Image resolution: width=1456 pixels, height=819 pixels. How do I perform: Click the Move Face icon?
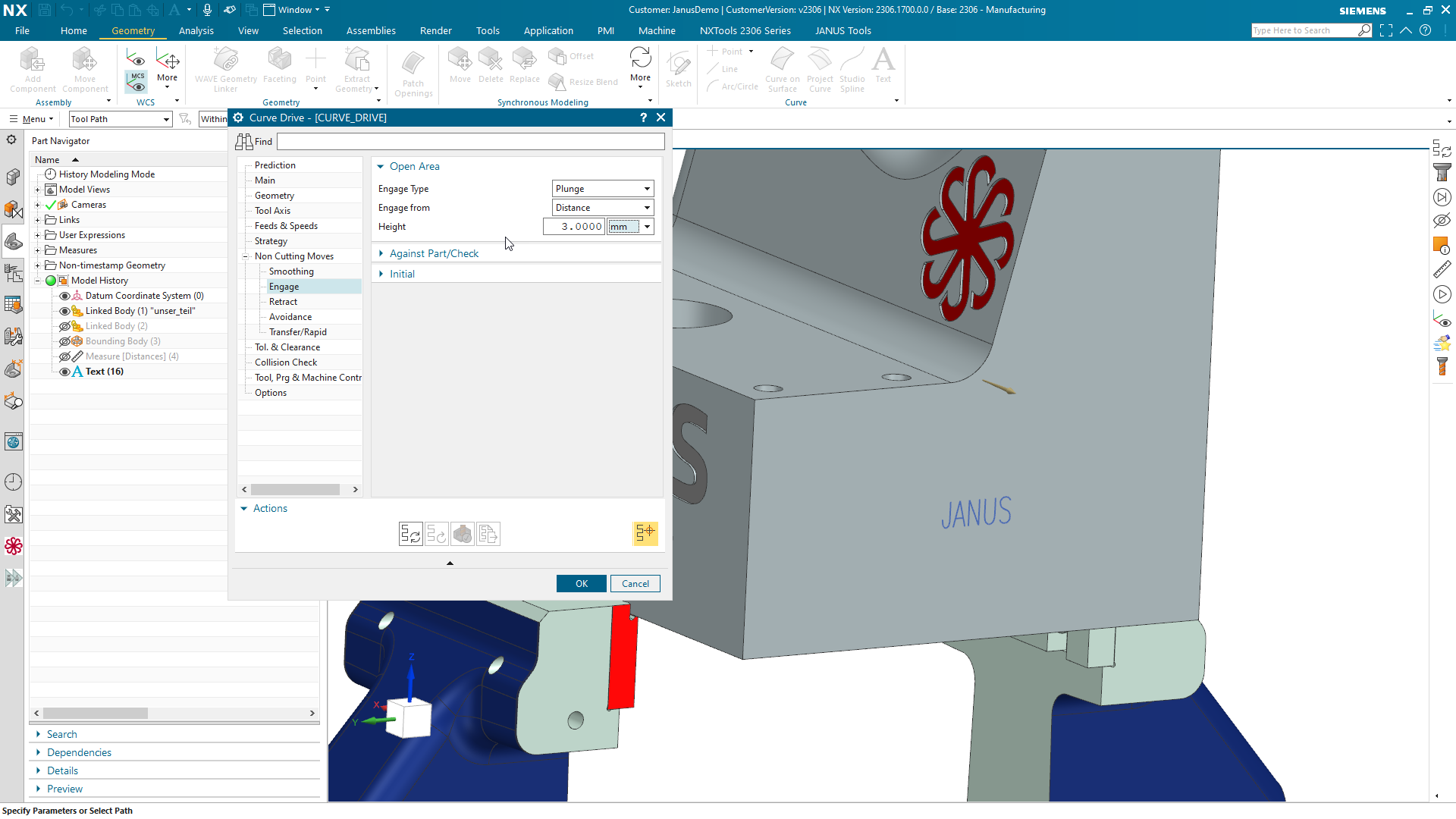point(460,59)
